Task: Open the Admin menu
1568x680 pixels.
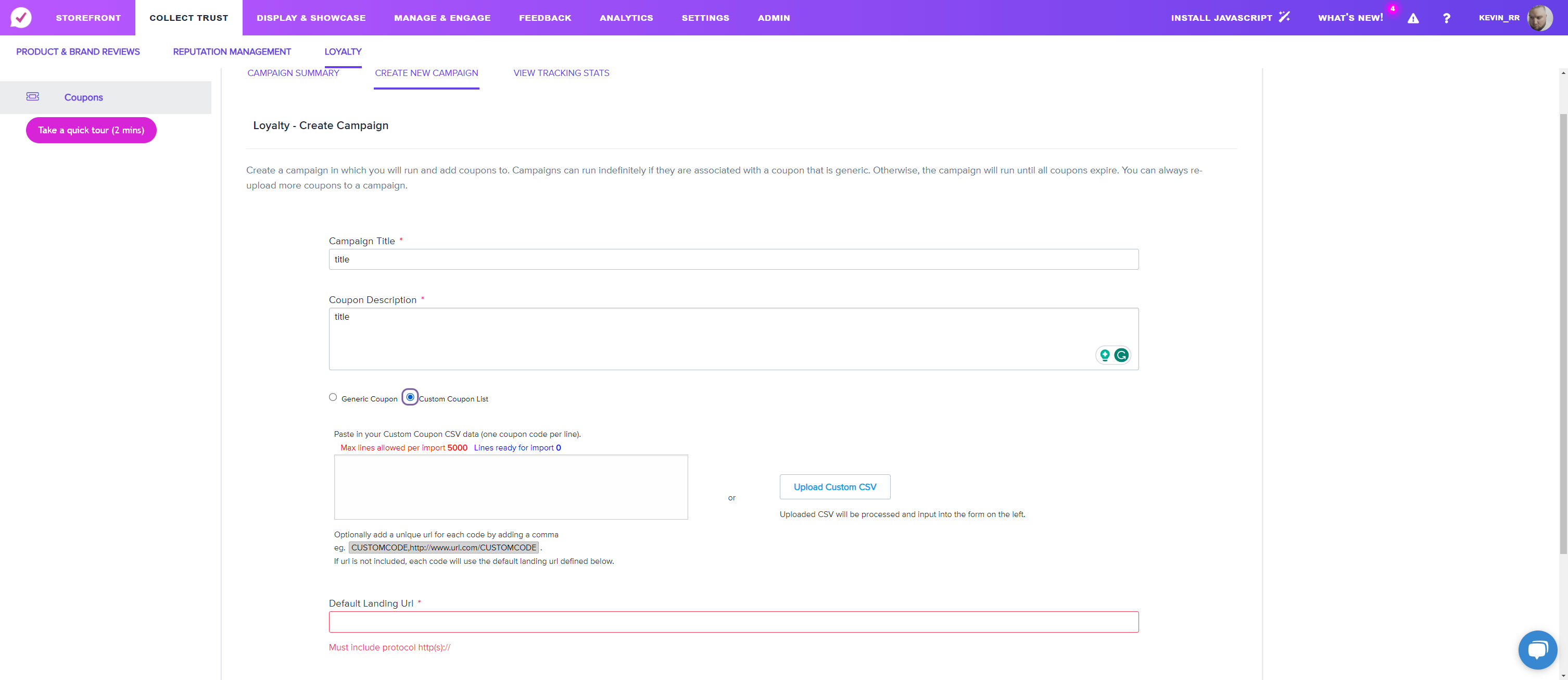Action: tap(774, 18)
